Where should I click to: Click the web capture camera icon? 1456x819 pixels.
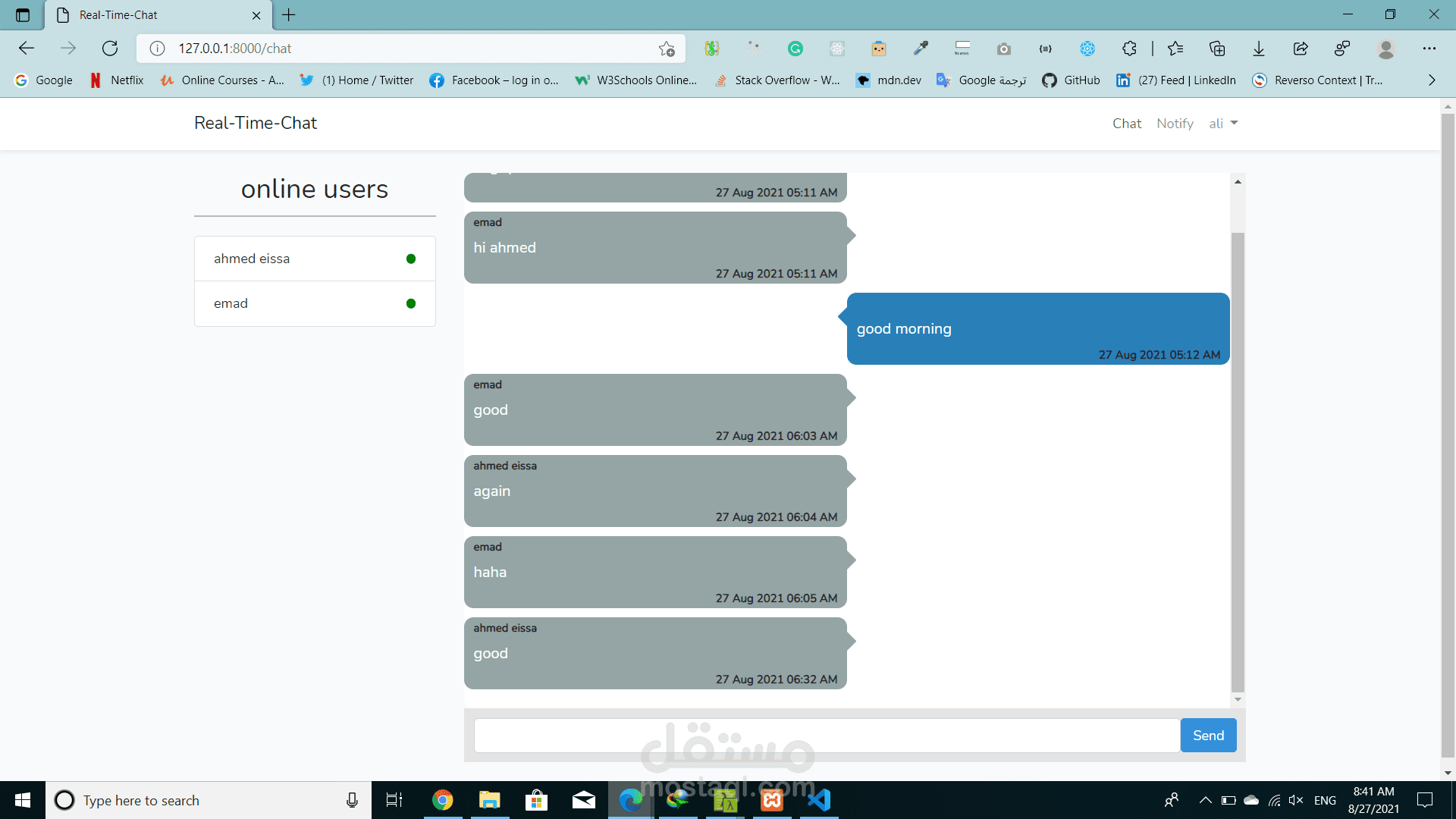point(1004,48)
